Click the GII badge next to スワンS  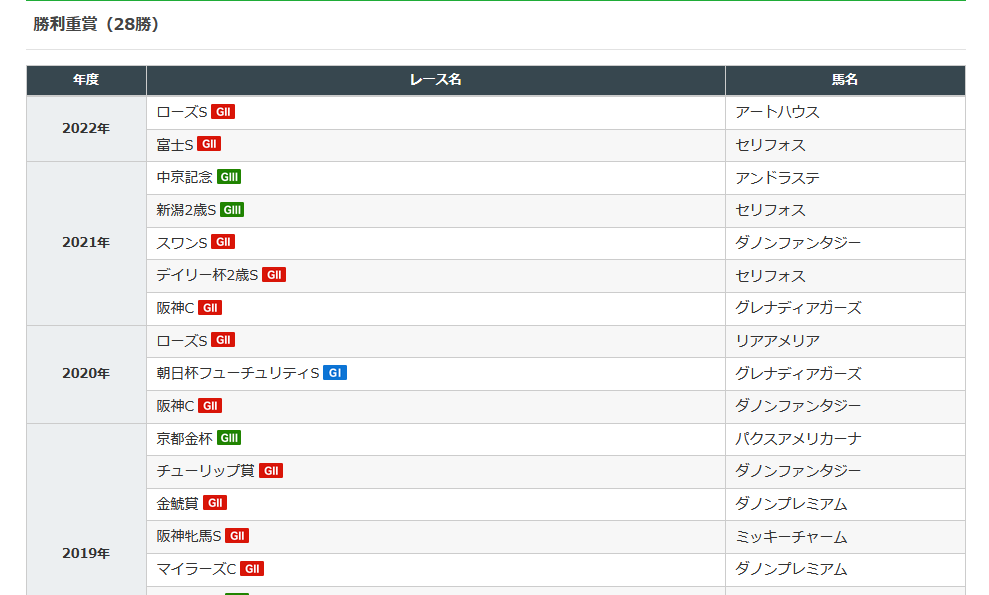tap(223, 242)
